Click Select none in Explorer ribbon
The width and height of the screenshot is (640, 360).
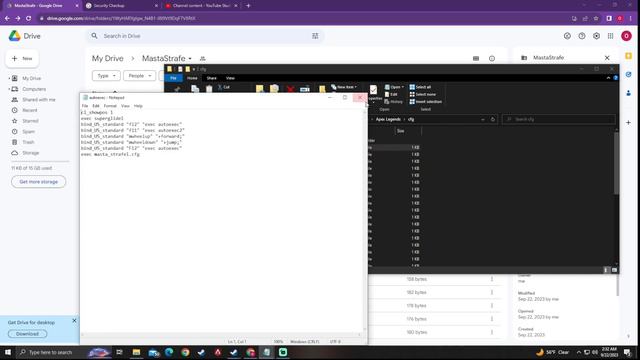pyautogui.click(x=422, y=94)
